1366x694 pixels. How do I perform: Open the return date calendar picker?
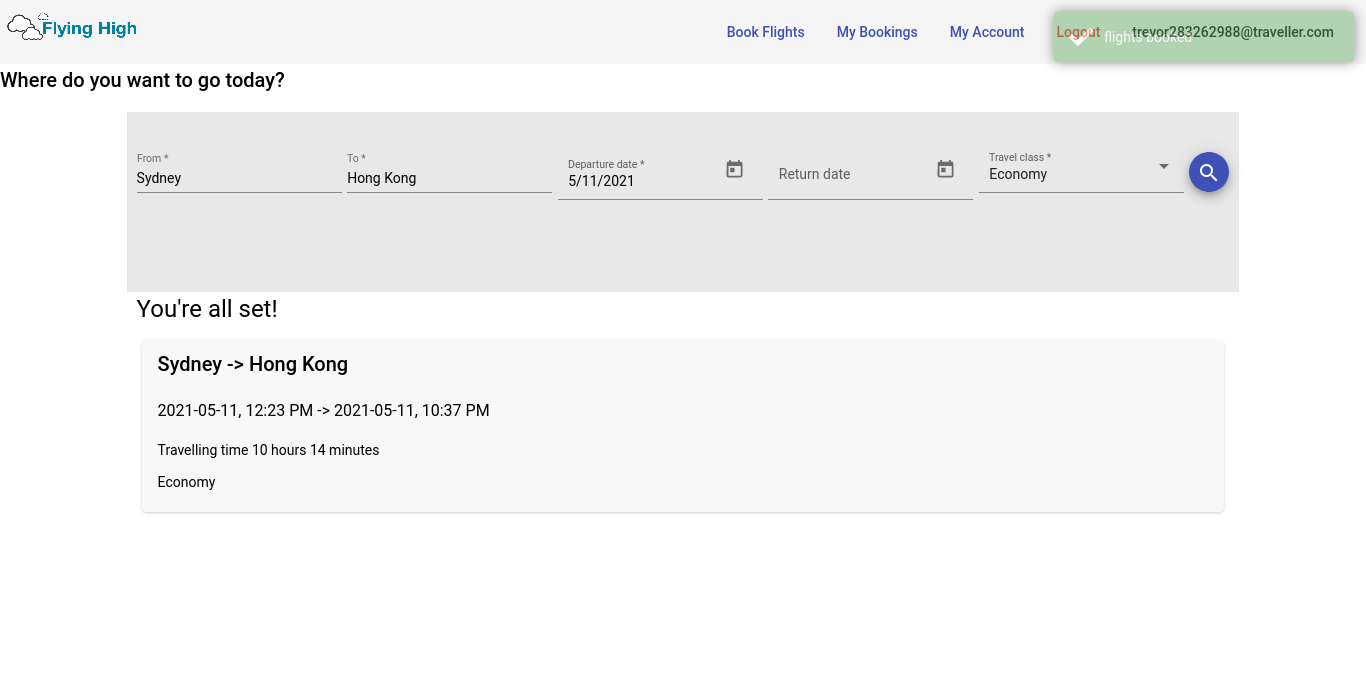coord(945,169)
